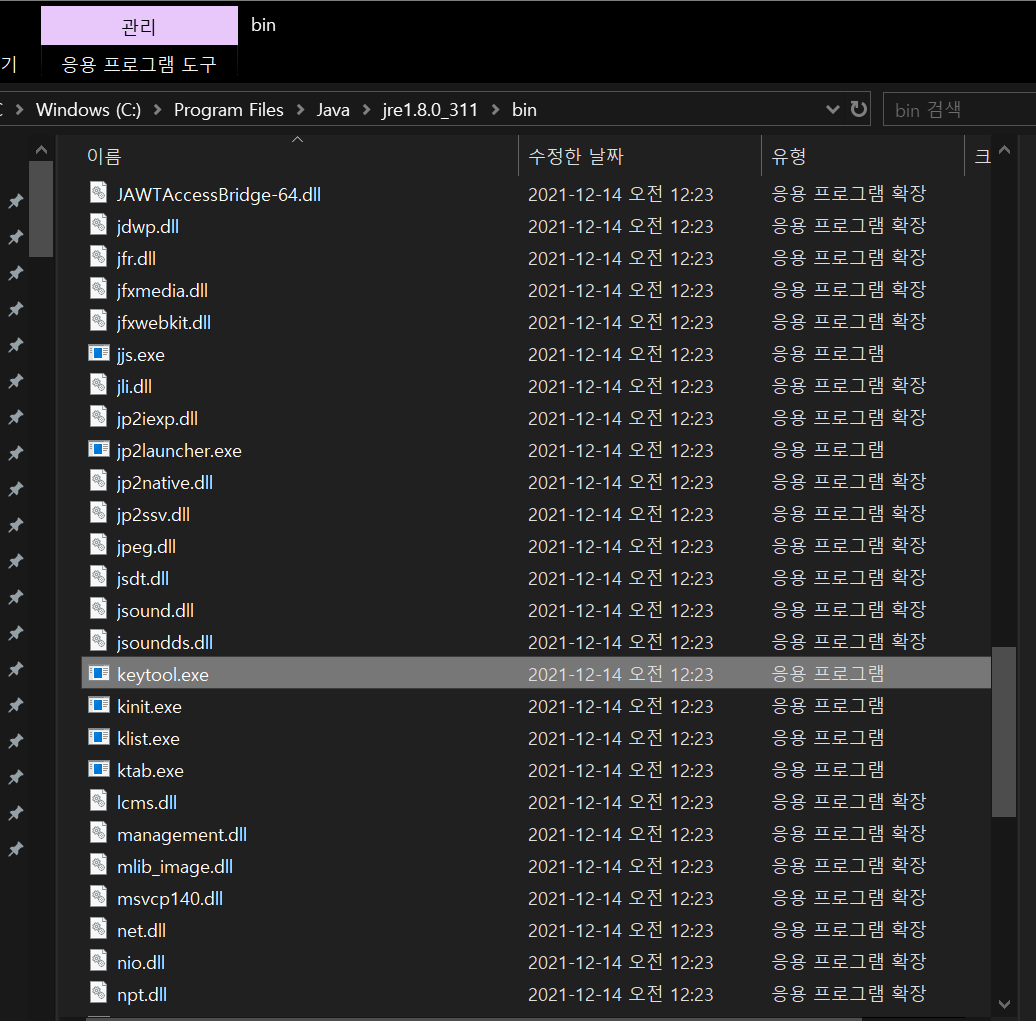Viewport: 1036px width, 1021px height.
Task: Unpin the bottom pinned sidebar item
Action: click(x=14, y=849)
